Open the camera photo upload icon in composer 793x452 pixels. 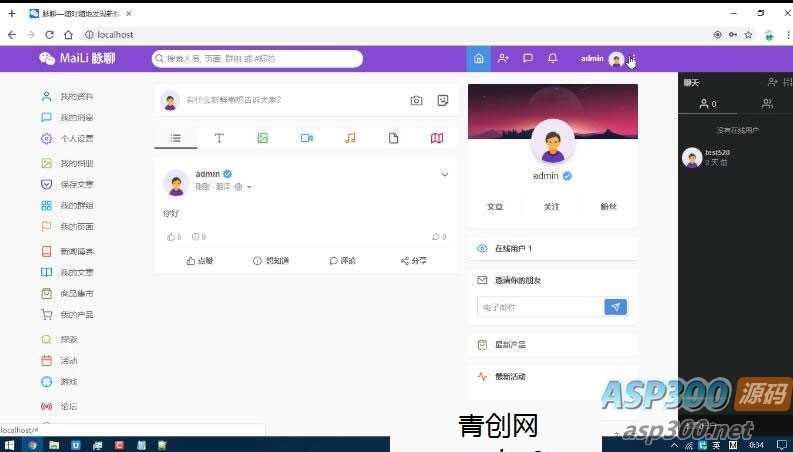pos(416,100)
